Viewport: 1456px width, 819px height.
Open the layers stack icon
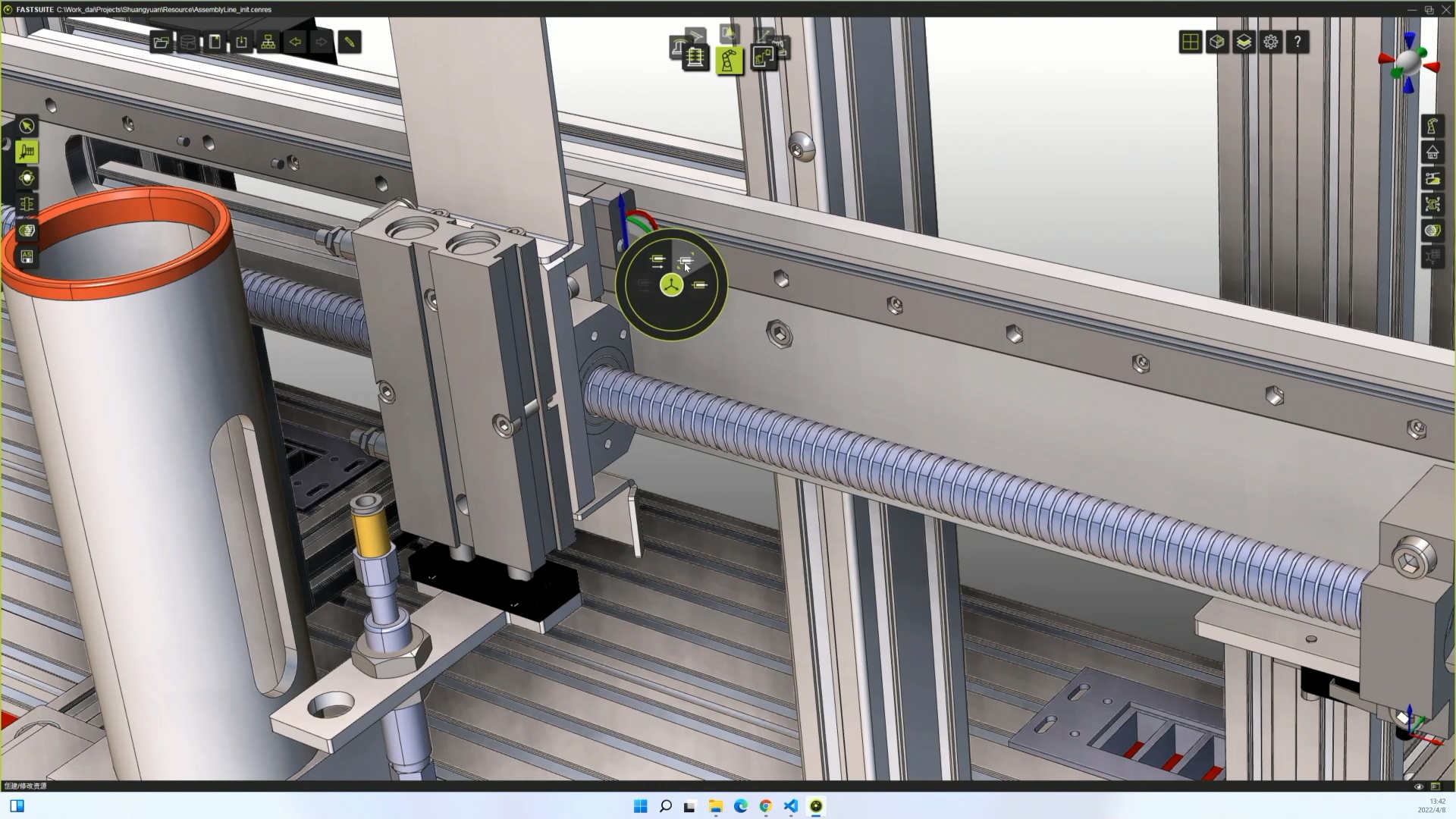pos(1244,42)
